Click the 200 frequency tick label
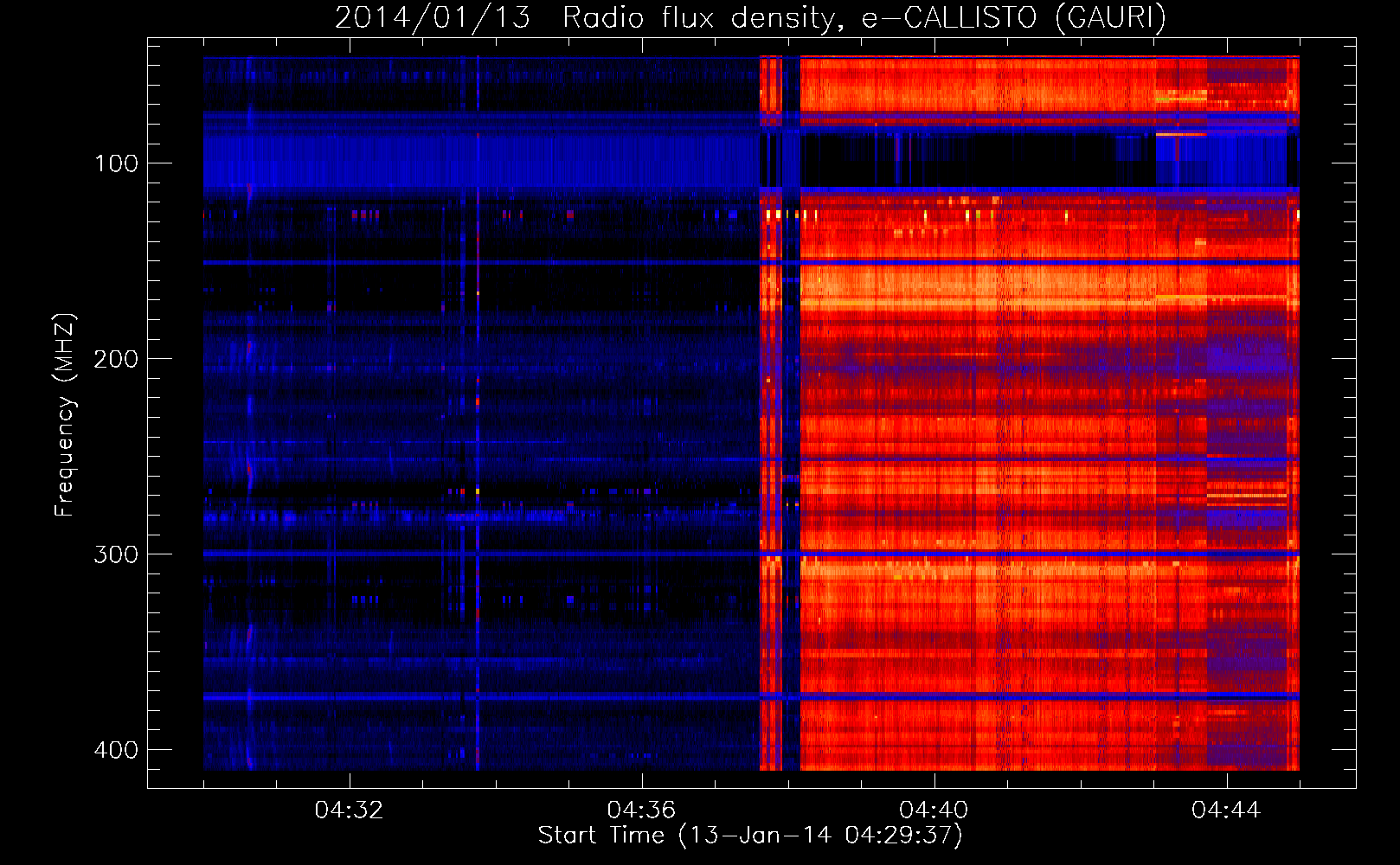This screenshot has width=1400, height=865. (x=116, y=359)
